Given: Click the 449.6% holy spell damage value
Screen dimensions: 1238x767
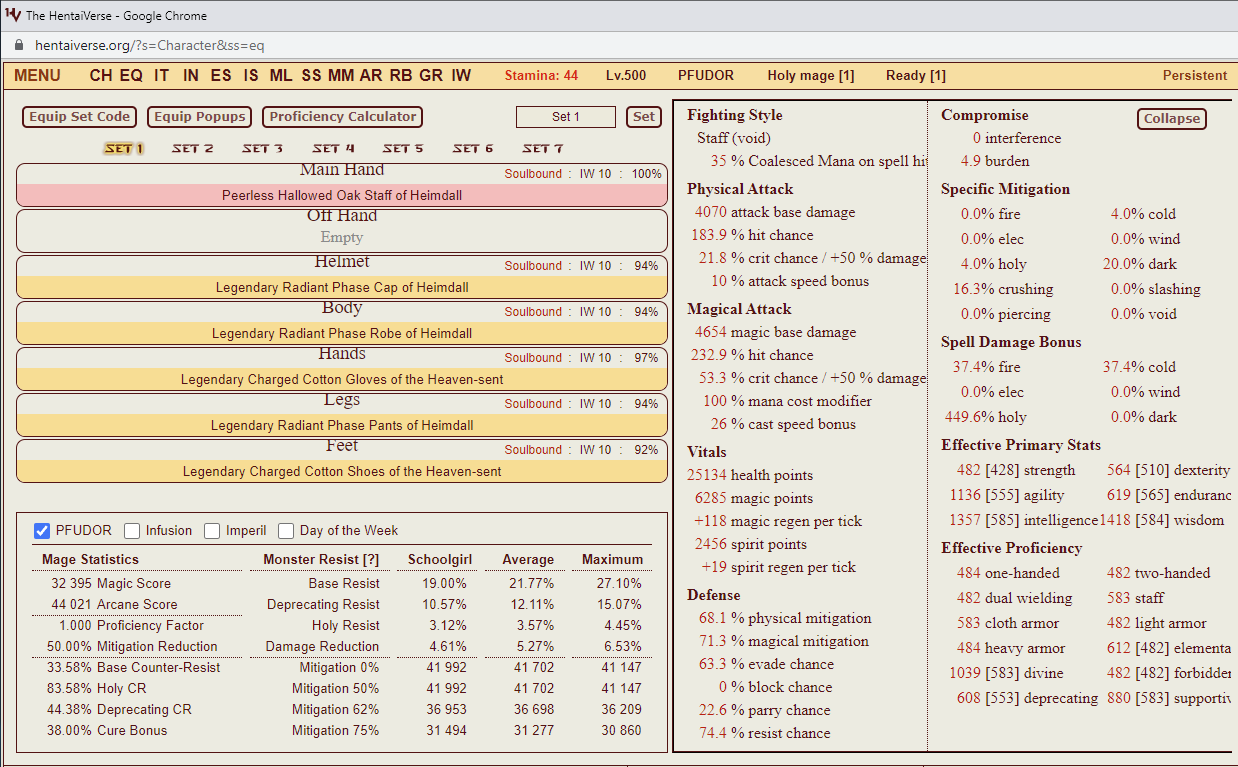Looking at the screenshot, I should (x=986, y=417).
